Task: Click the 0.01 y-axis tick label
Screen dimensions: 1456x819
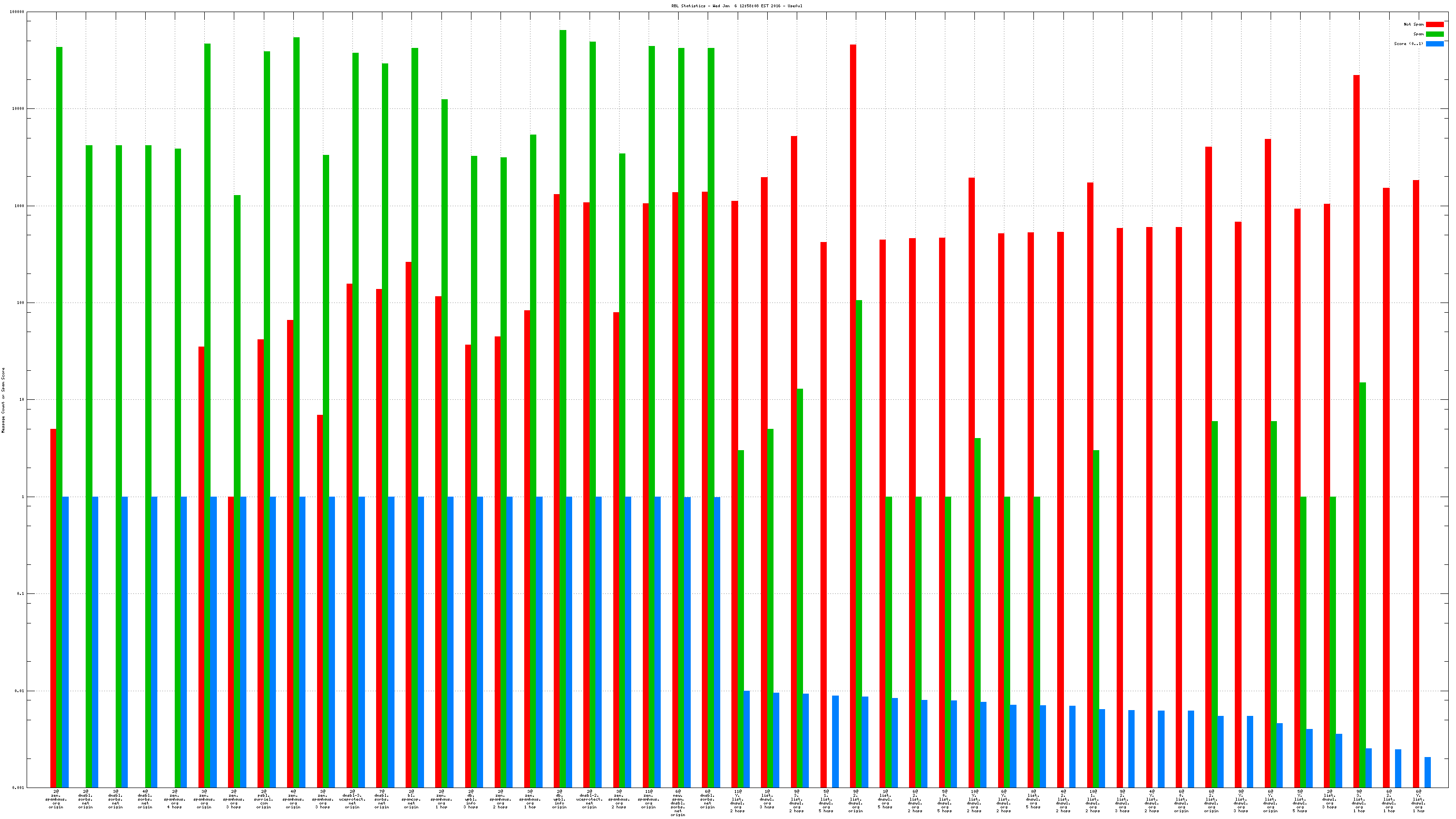Action: [19, 691]
